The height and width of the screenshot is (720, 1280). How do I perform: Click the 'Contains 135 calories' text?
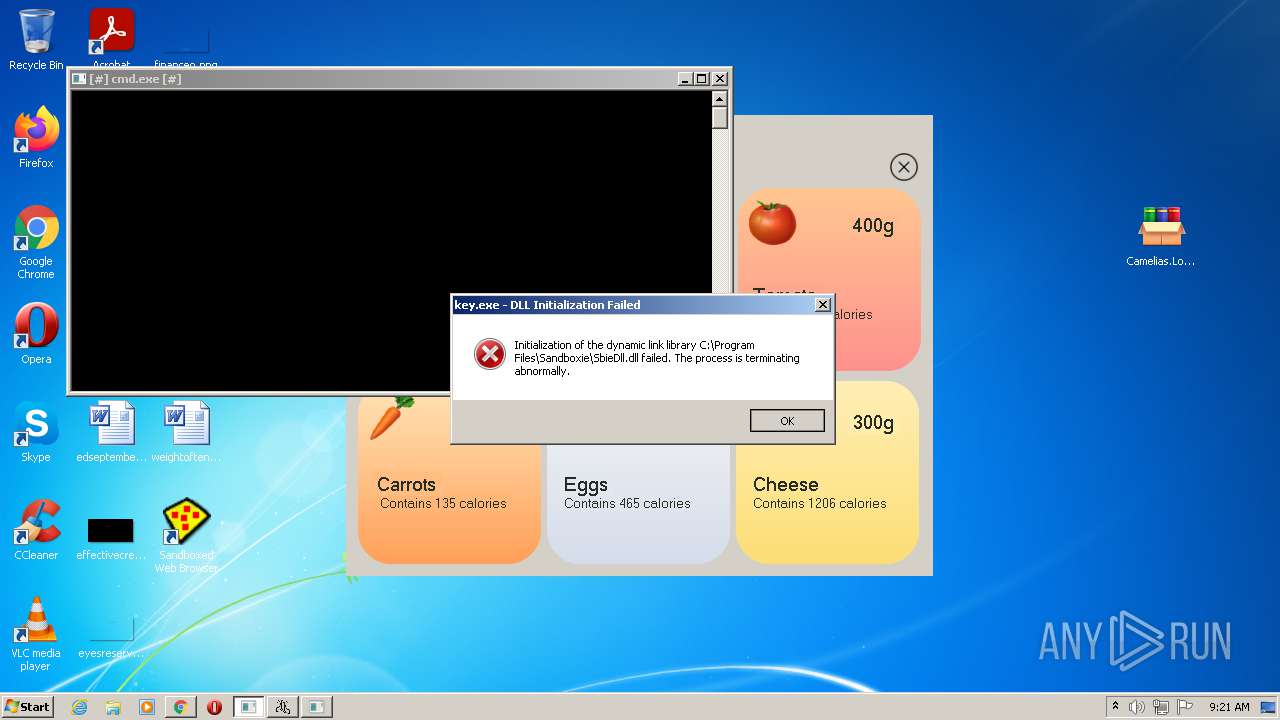click(443, 503)
